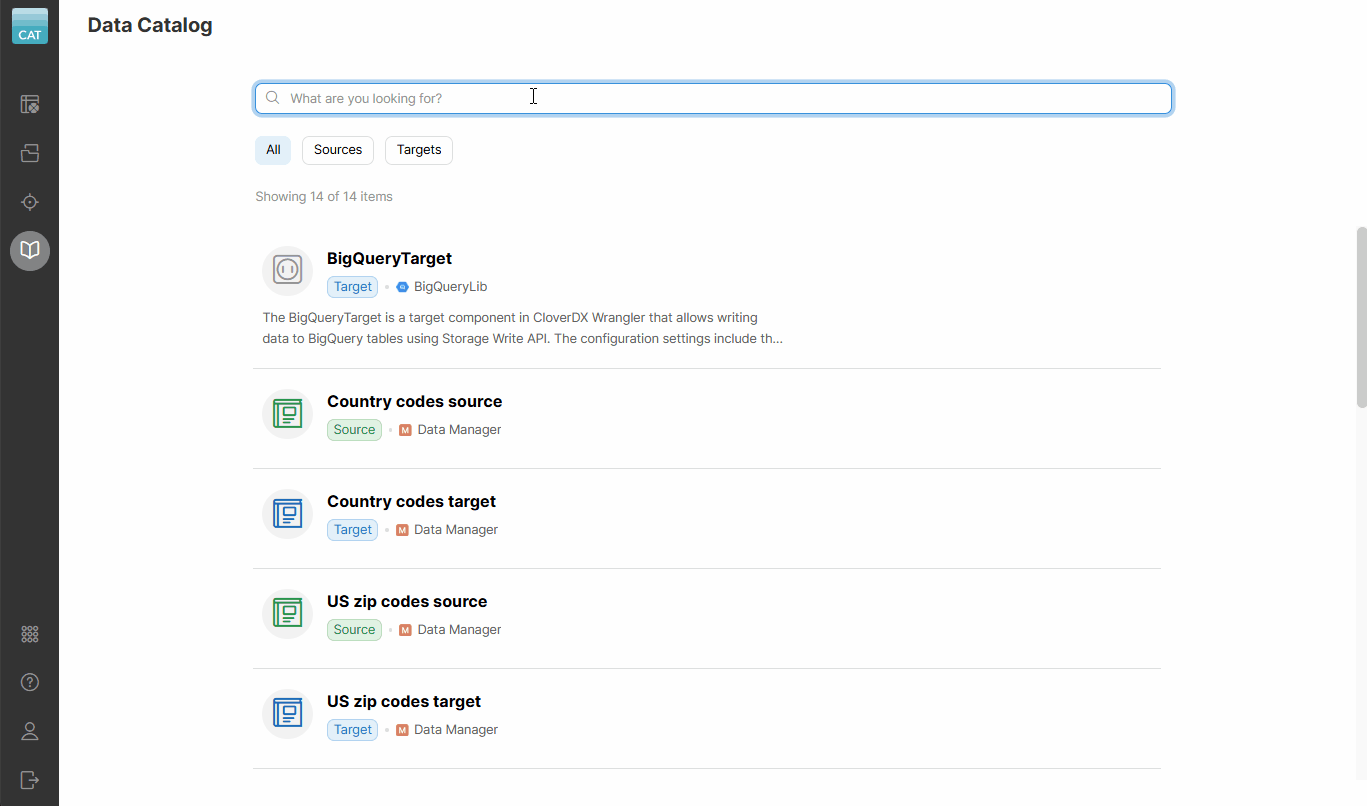Open the projects drawer icon in sidebar
The height and width of the screenshot is (806, 1367).
29,153
